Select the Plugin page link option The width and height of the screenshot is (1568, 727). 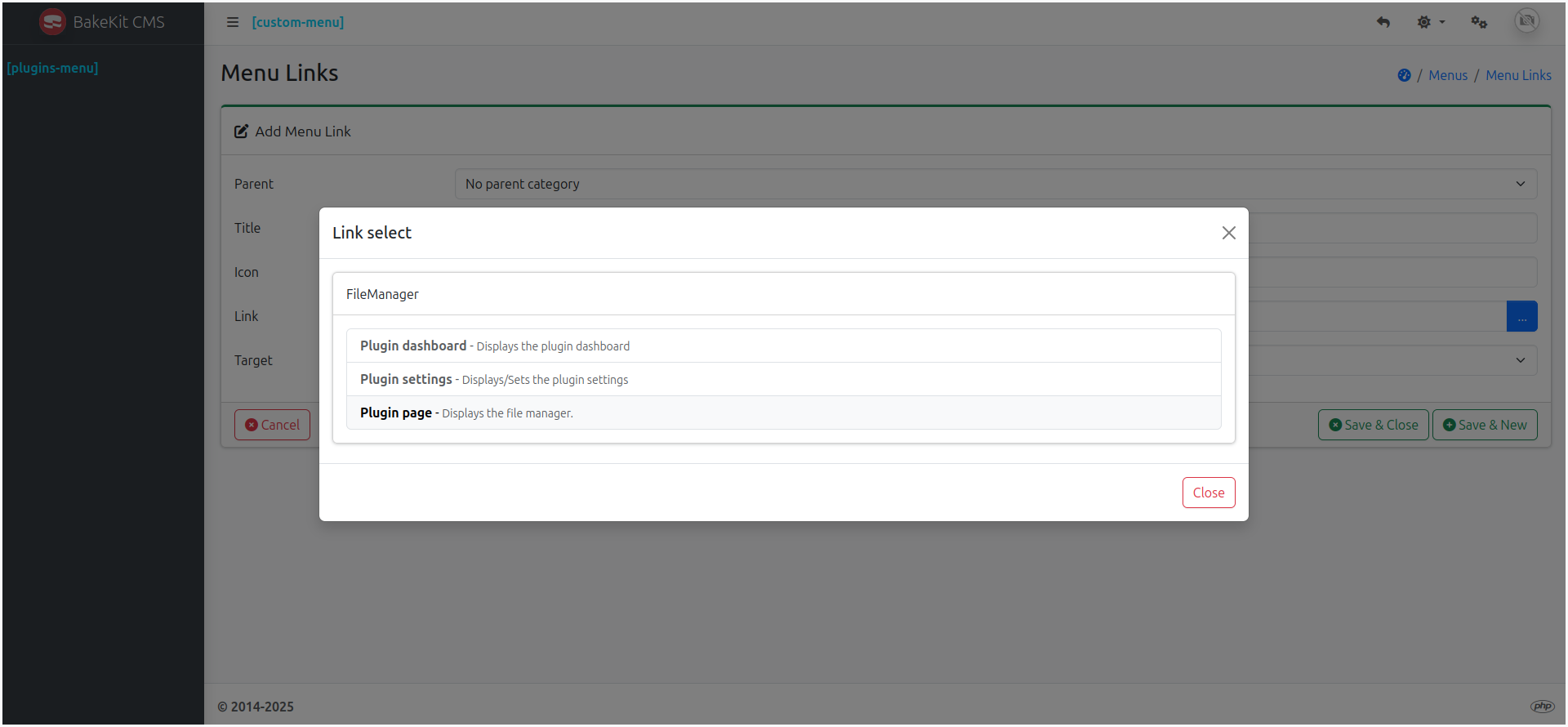(783, 413)
